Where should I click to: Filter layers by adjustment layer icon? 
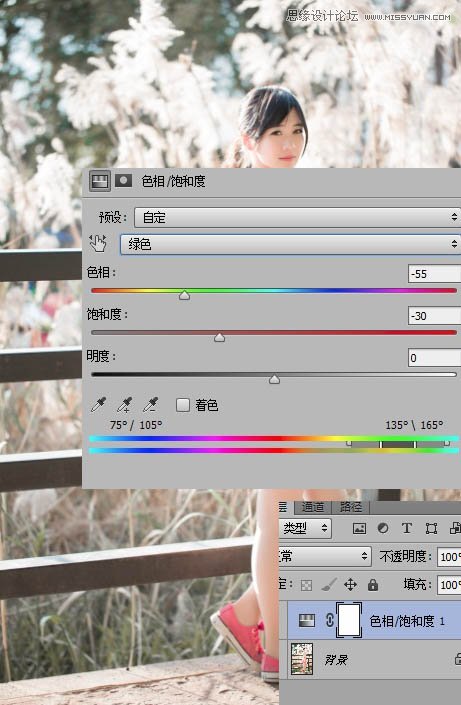click(x=383, y=528)
